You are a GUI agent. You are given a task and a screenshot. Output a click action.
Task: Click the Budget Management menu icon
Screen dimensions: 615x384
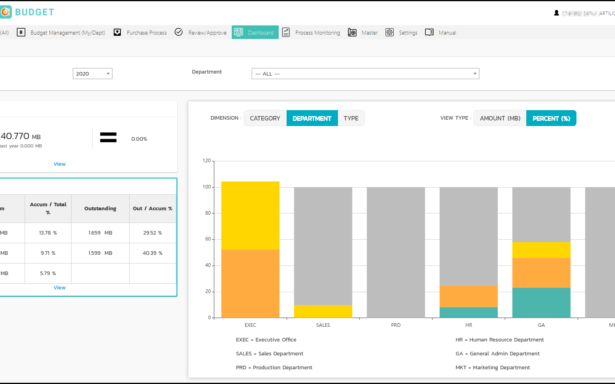[21, 32]
